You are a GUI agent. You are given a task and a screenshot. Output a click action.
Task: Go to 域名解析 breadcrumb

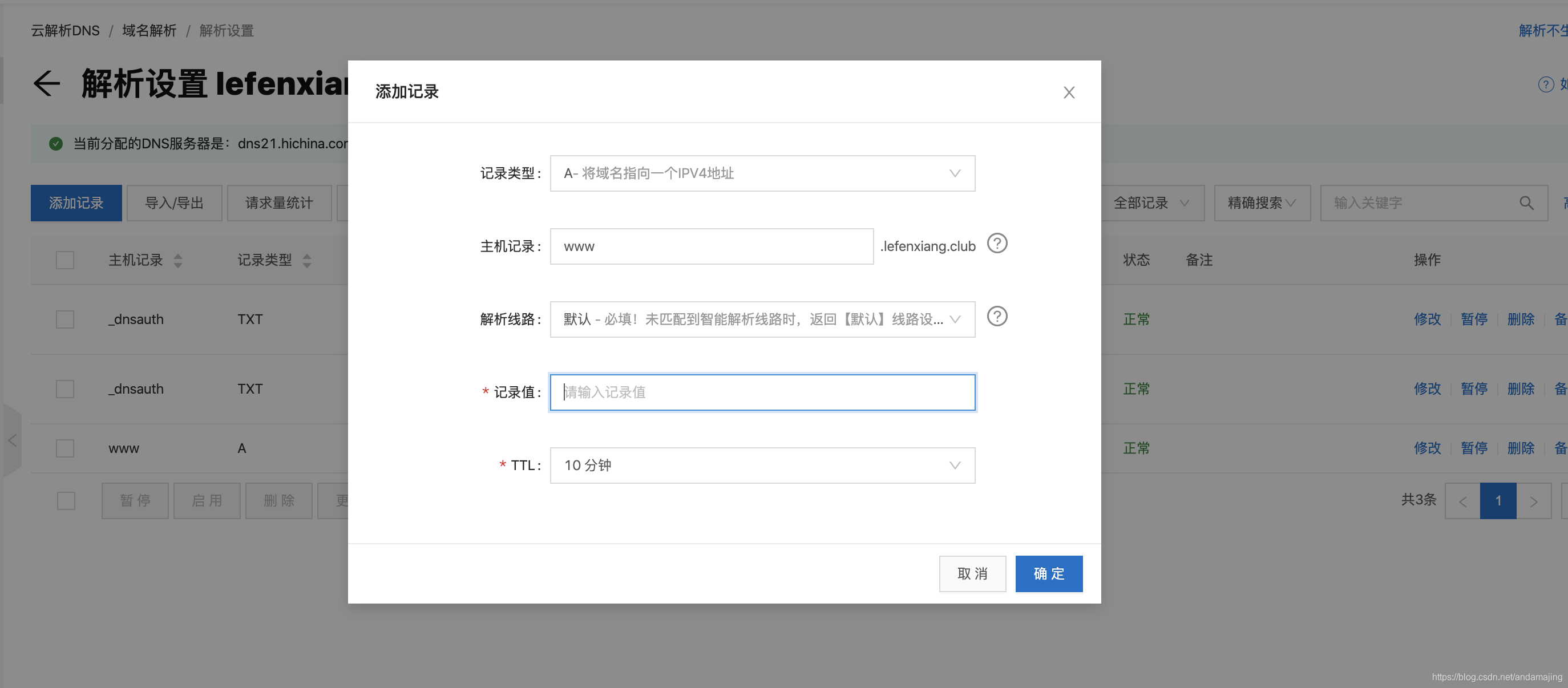(149, 30)
